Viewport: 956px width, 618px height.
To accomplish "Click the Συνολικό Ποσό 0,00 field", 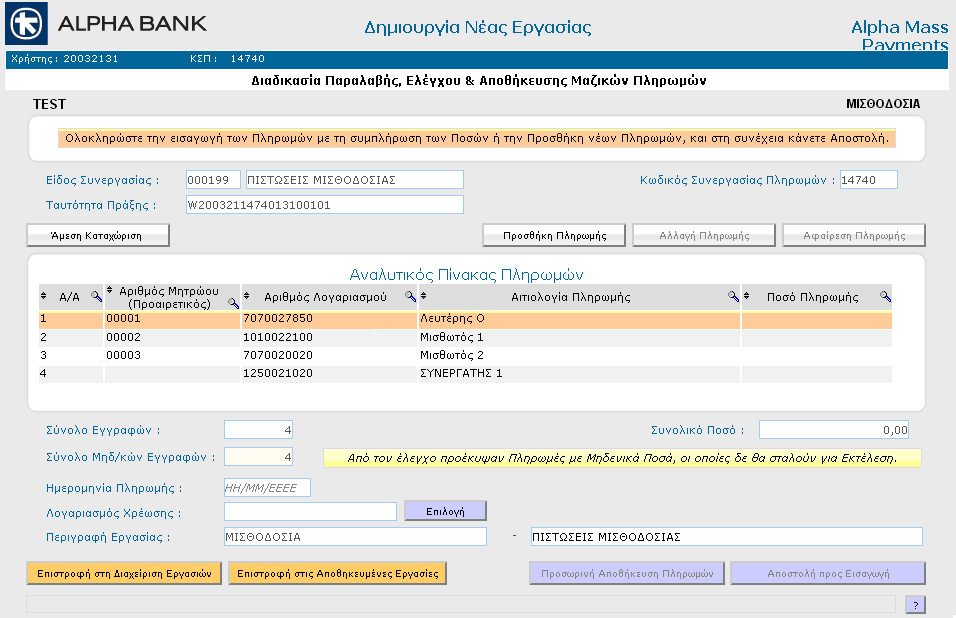I will [834, 430].
